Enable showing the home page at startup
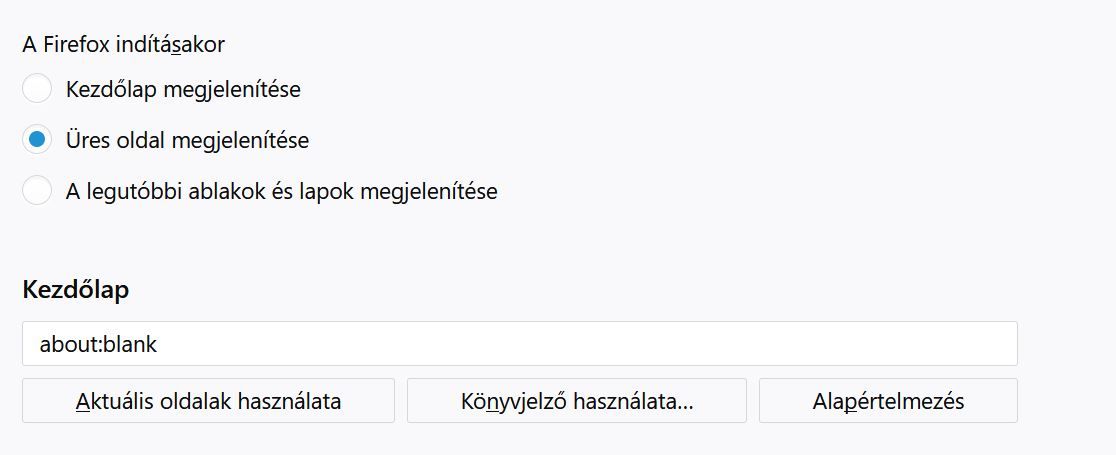The width and height of the screenshot is (1116, 455). 37,89
